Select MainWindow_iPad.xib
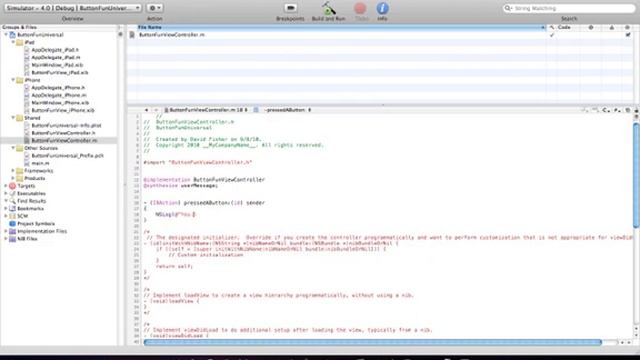This screenshot has height=360, width=640. pyautogui.click(x=57, y=65)
